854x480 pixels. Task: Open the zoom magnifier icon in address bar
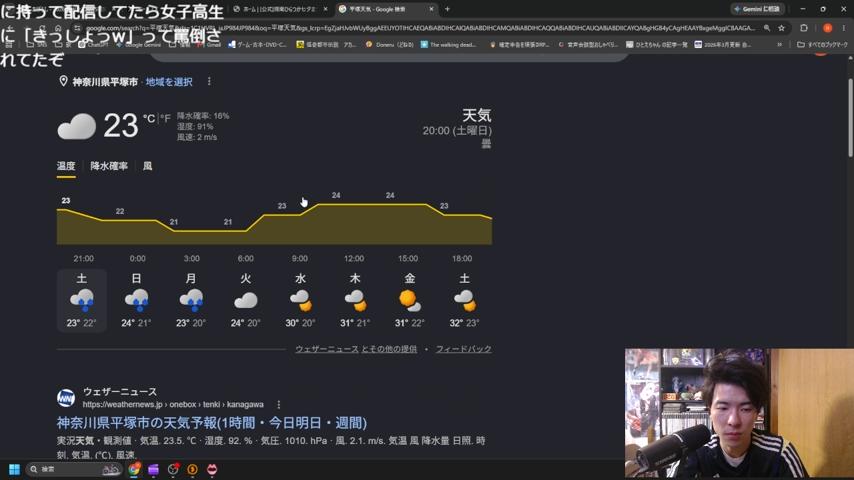point(767,28)
